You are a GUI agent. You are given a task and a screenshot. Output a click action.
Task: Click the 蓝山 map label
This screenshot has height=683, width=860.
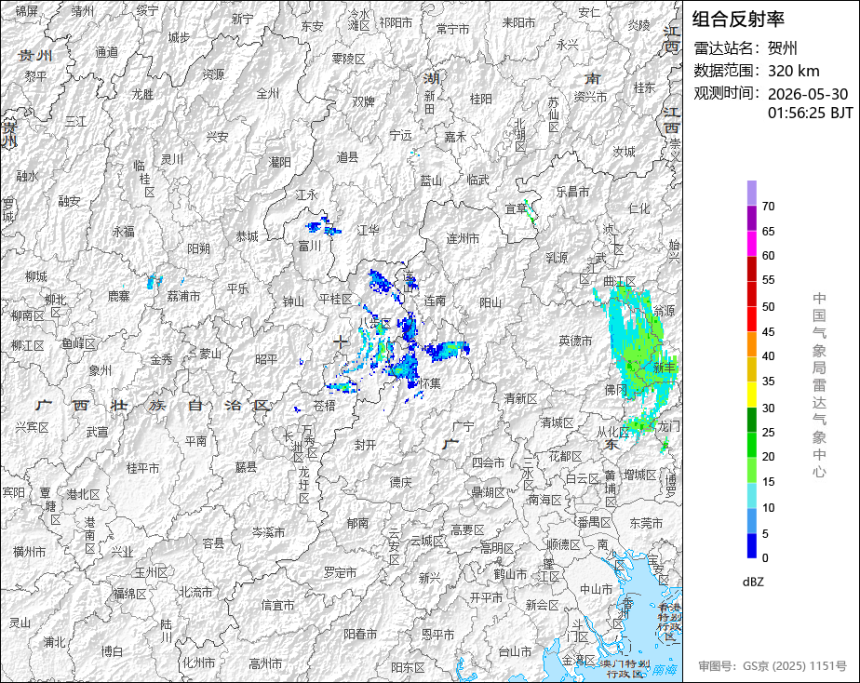(431, 180)
